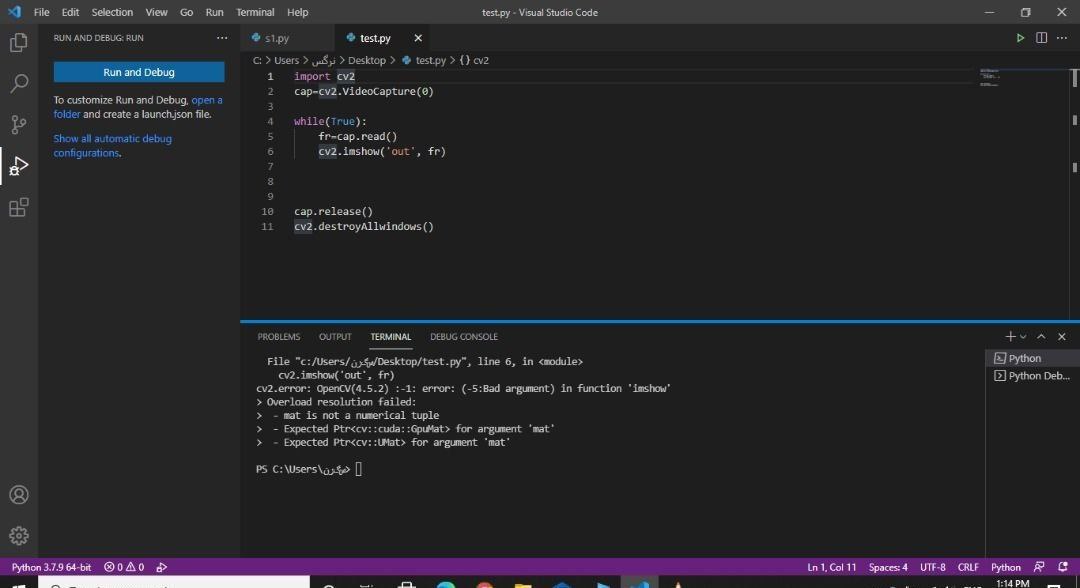Image resolution: width=1080 pixels, height=588 pixels.
Task: Open the feedback icon in status bar
Action: [1039, 567]
